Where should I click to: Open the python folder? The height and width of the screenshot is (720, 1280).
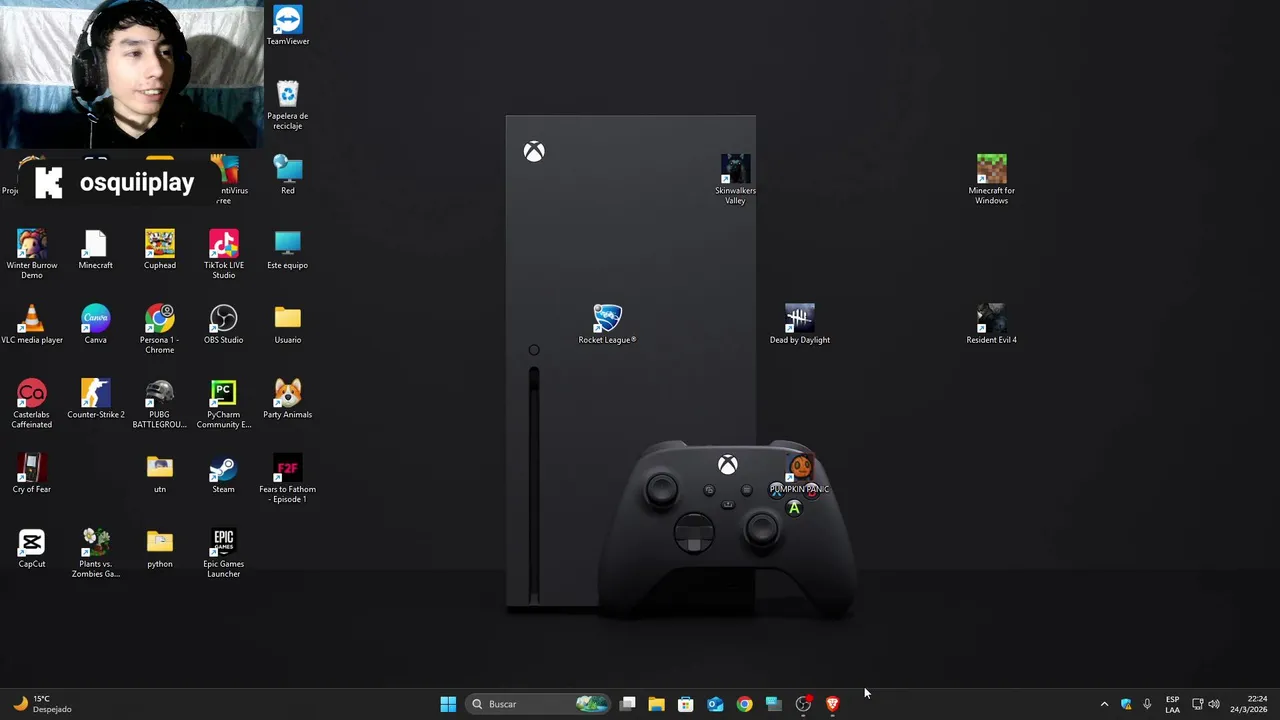click(x=159, y=548)
